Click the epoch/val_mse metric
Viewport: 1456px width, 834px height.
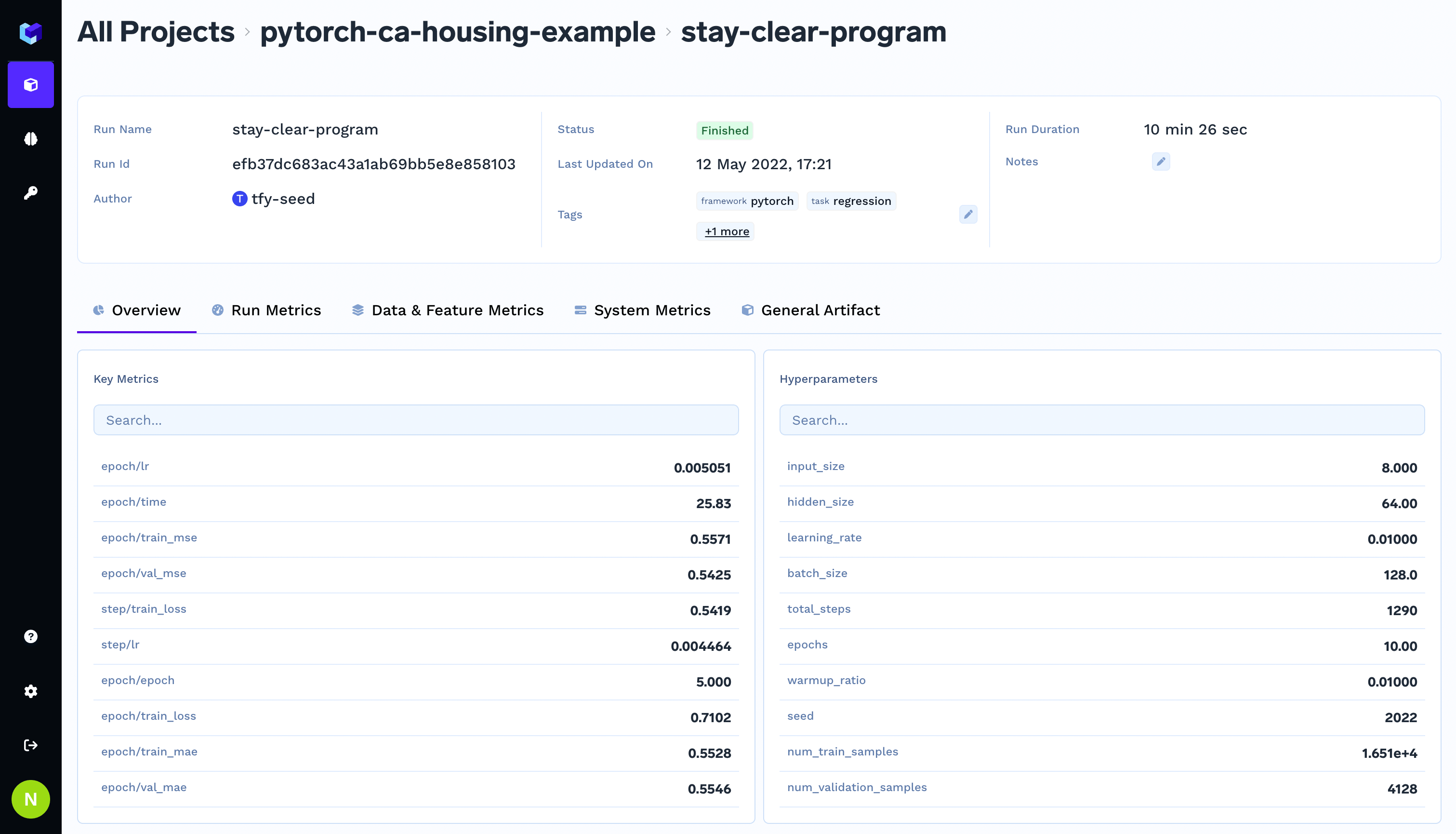click(416, 575)
